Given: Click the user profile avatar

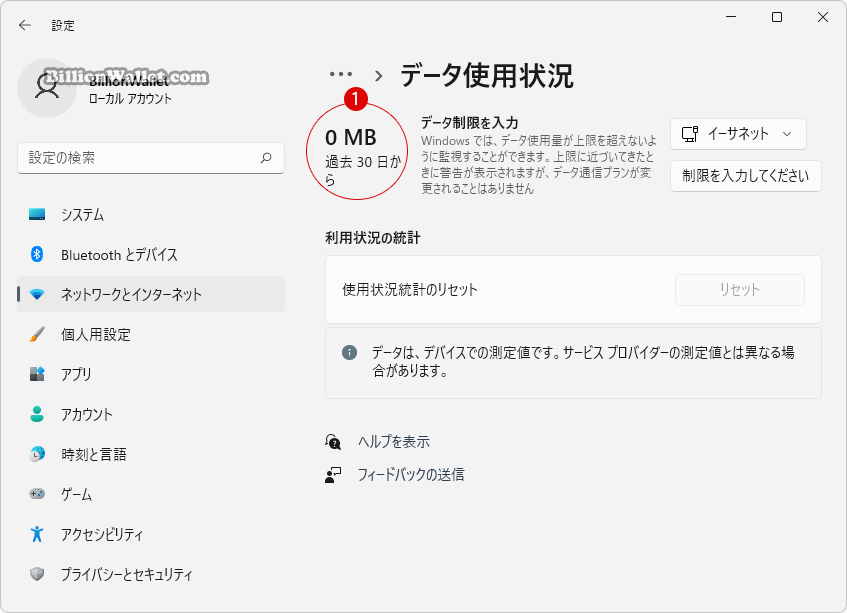Looking at the screenshot, I should (47, 87).
